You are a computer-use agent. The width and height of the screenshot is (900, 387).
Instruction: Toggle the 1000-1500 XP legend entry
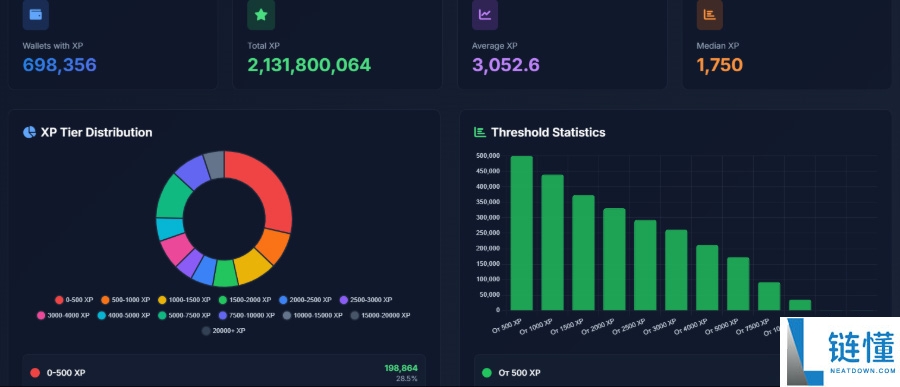[x=185, y=300]
